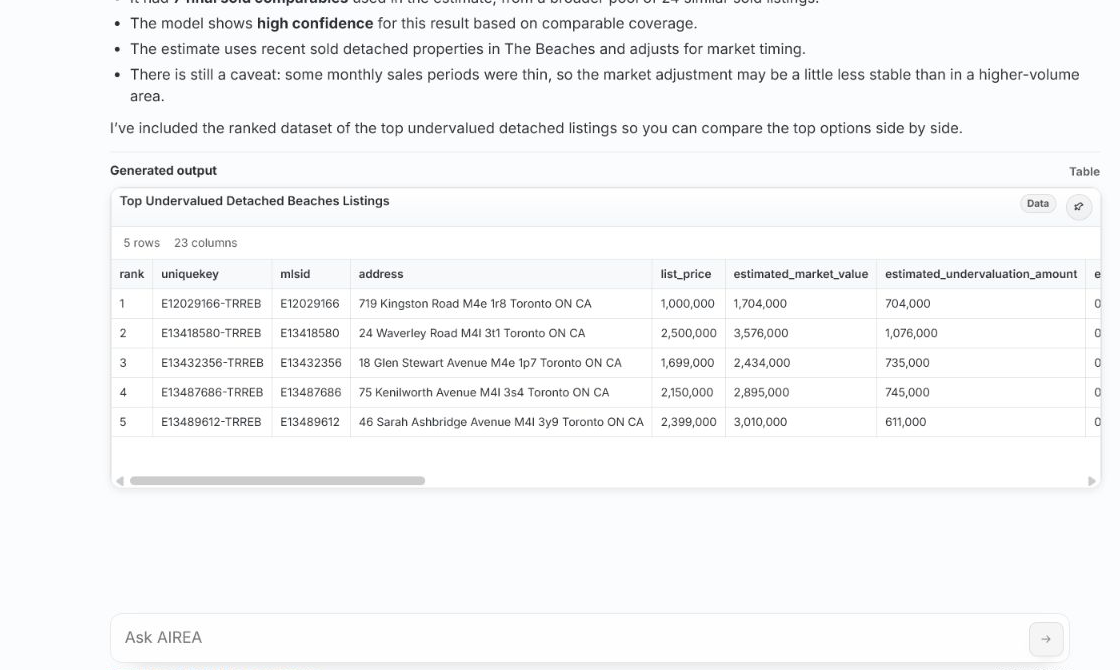Click estimated market value 2,895,000
Image resolution: width=1120 pixels, height=670 pixels.
tap(801, 392)
